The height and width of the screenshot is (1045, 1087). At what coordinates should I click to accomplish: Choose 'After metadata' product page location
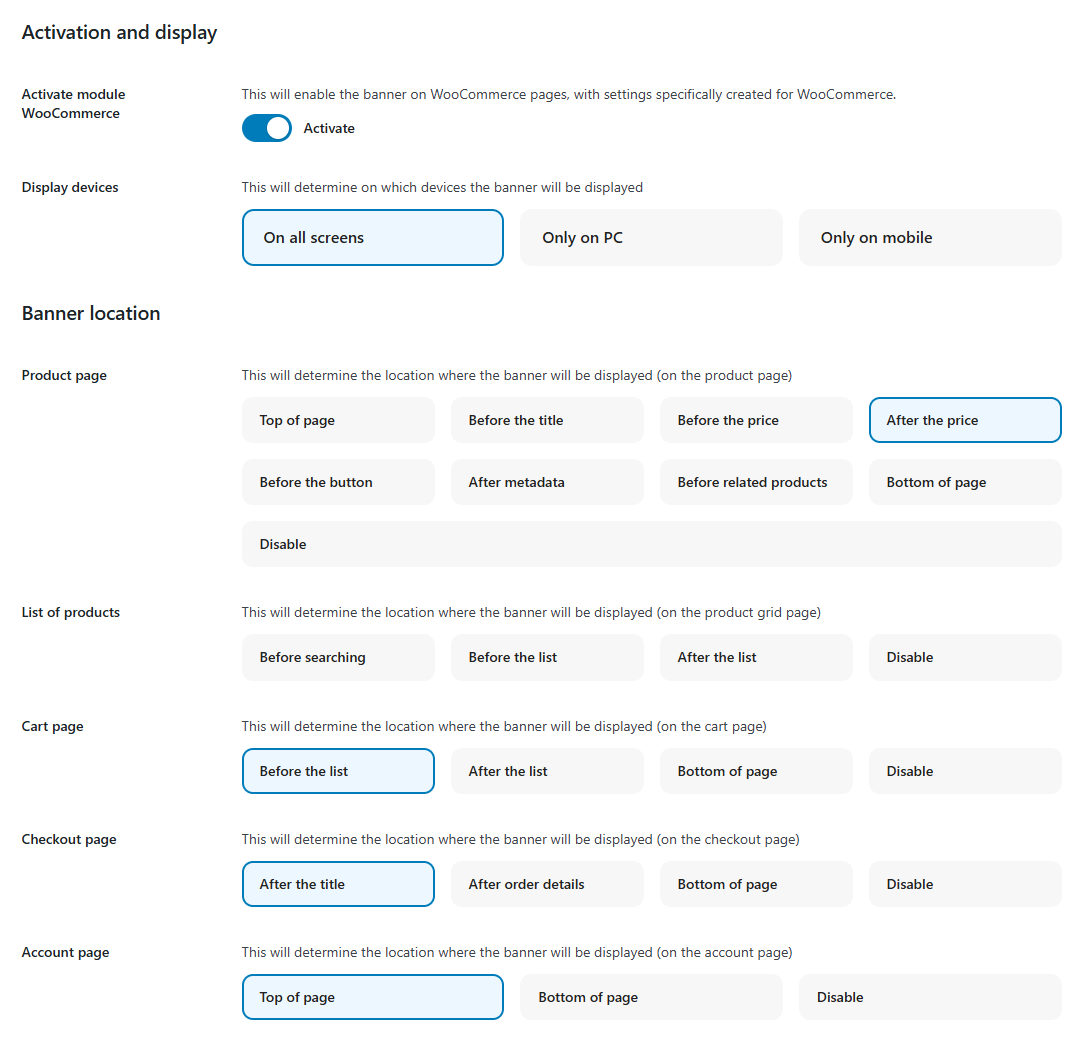tap(547, 482)
